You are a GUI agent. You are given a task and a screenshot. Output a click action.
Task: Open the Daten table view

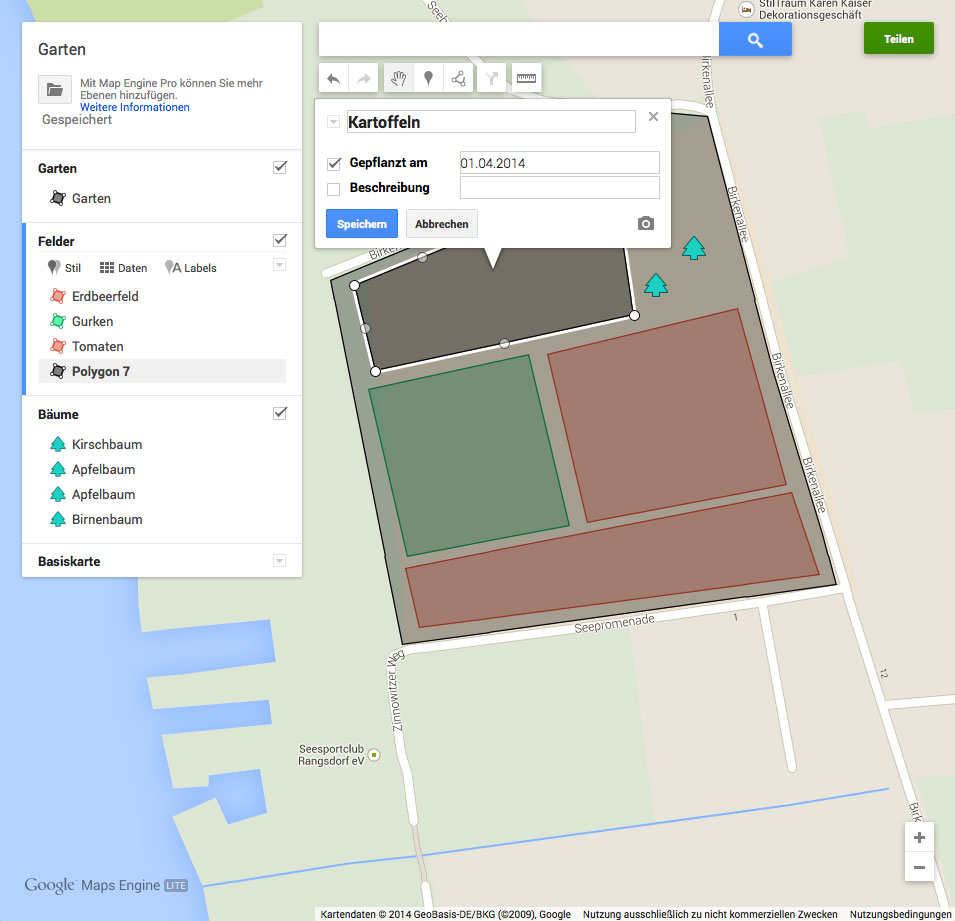123,268
